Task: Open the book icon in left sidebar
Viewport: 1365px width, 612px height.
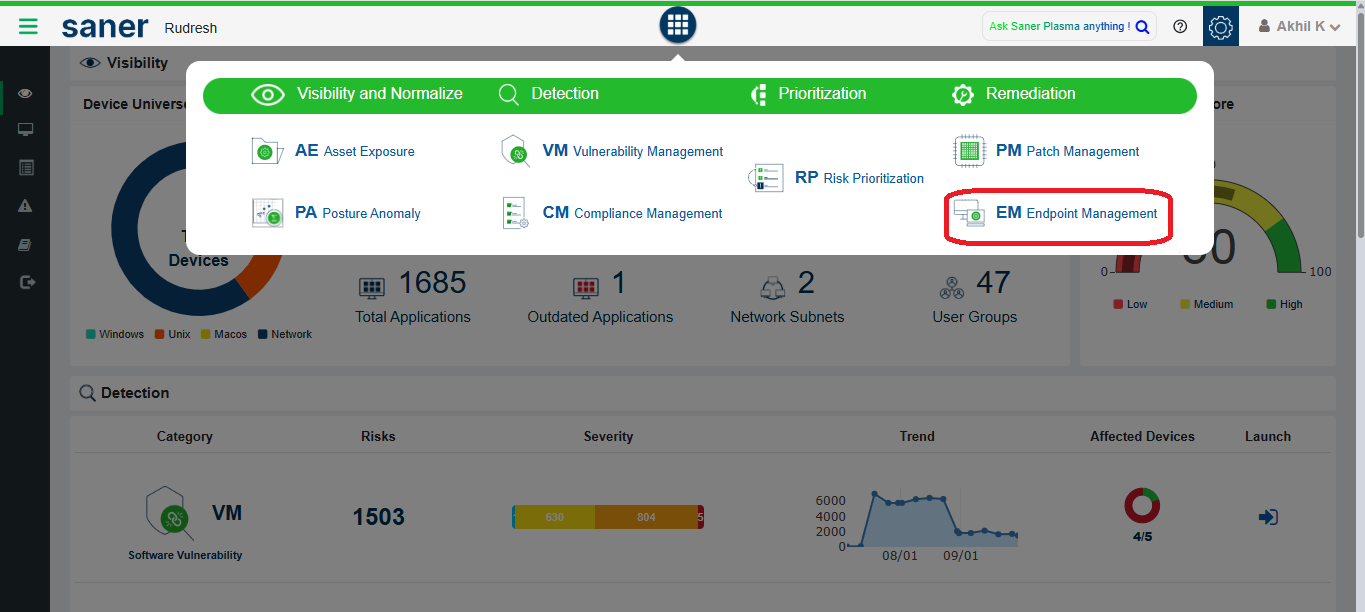Action: (x=25, y=244)
